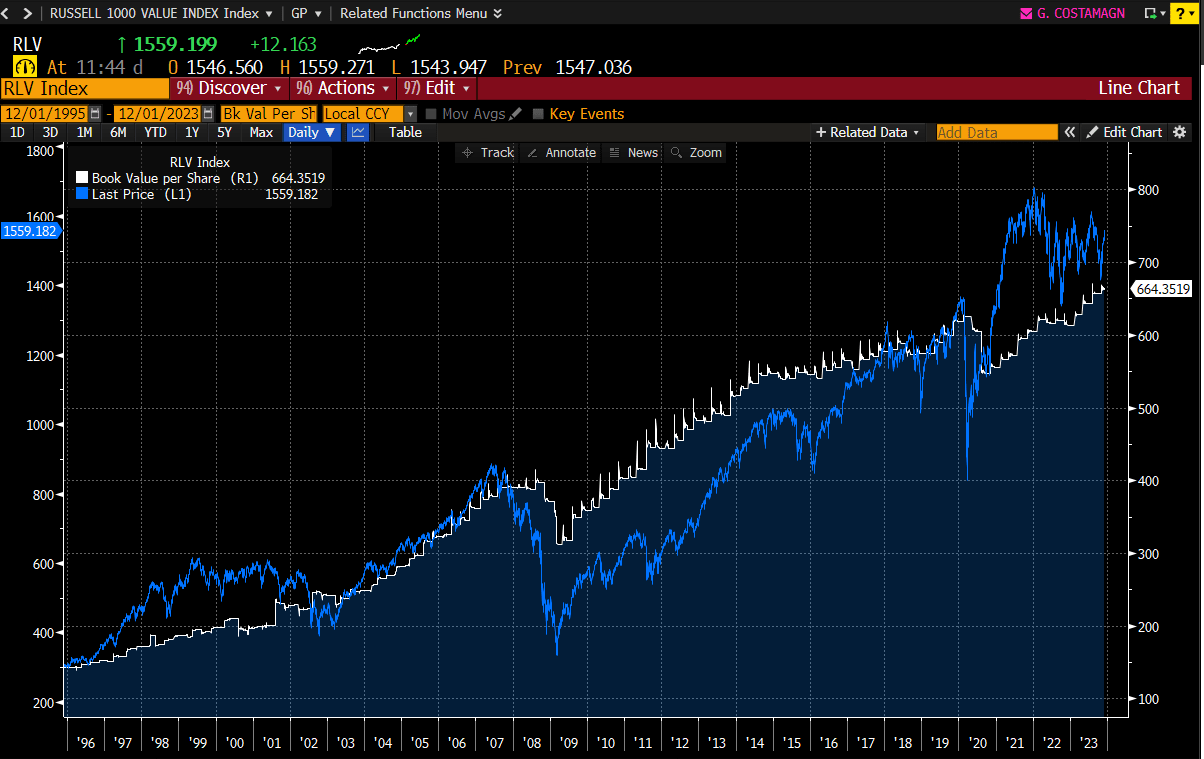The image size is (1204, 759).
Task: Tick the Key Events checkbox
Action: (539, 114)
